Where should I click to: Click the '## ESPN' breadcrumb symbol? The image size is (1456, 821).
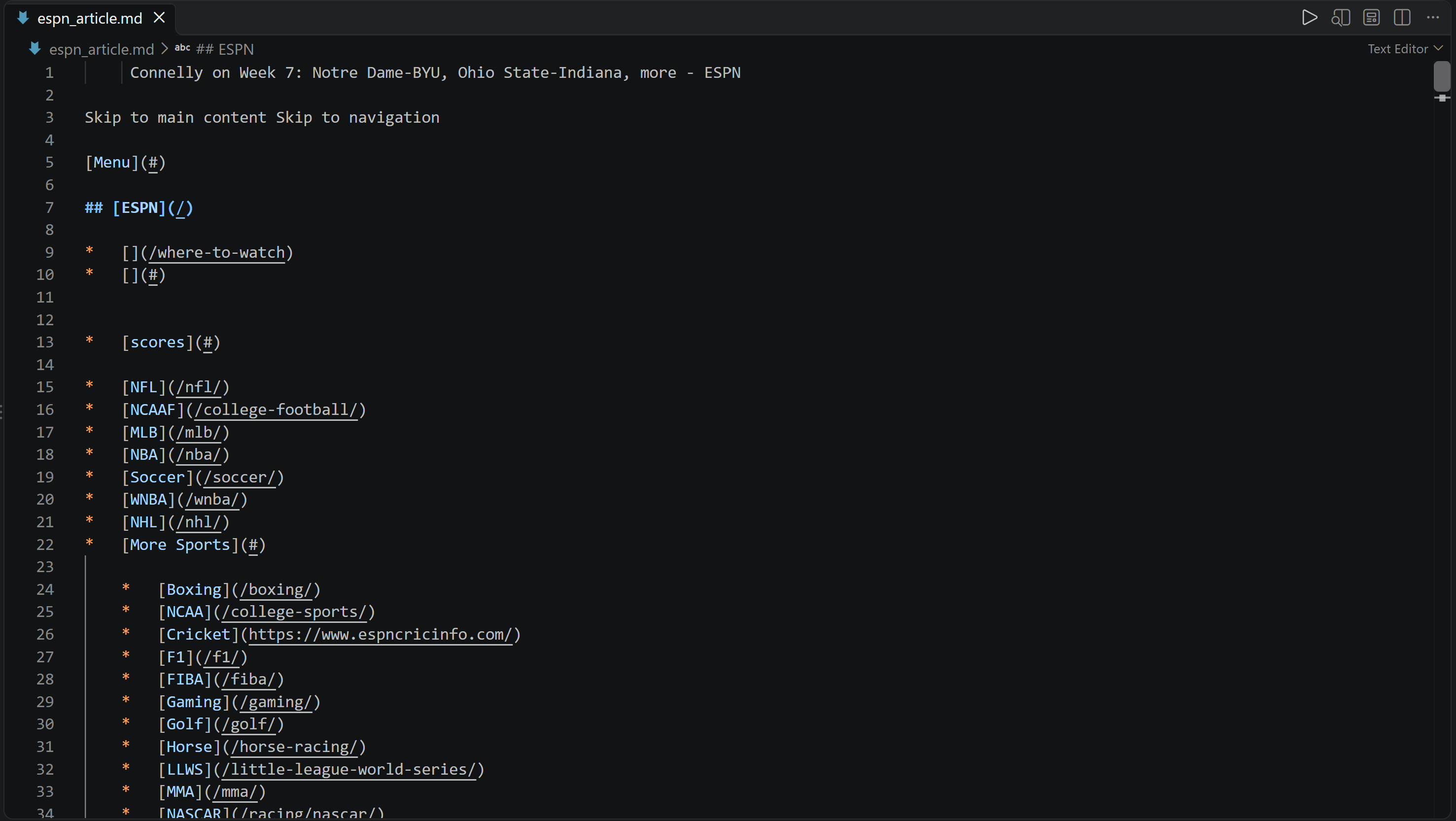pyautogui.click(x=224, y=49)
